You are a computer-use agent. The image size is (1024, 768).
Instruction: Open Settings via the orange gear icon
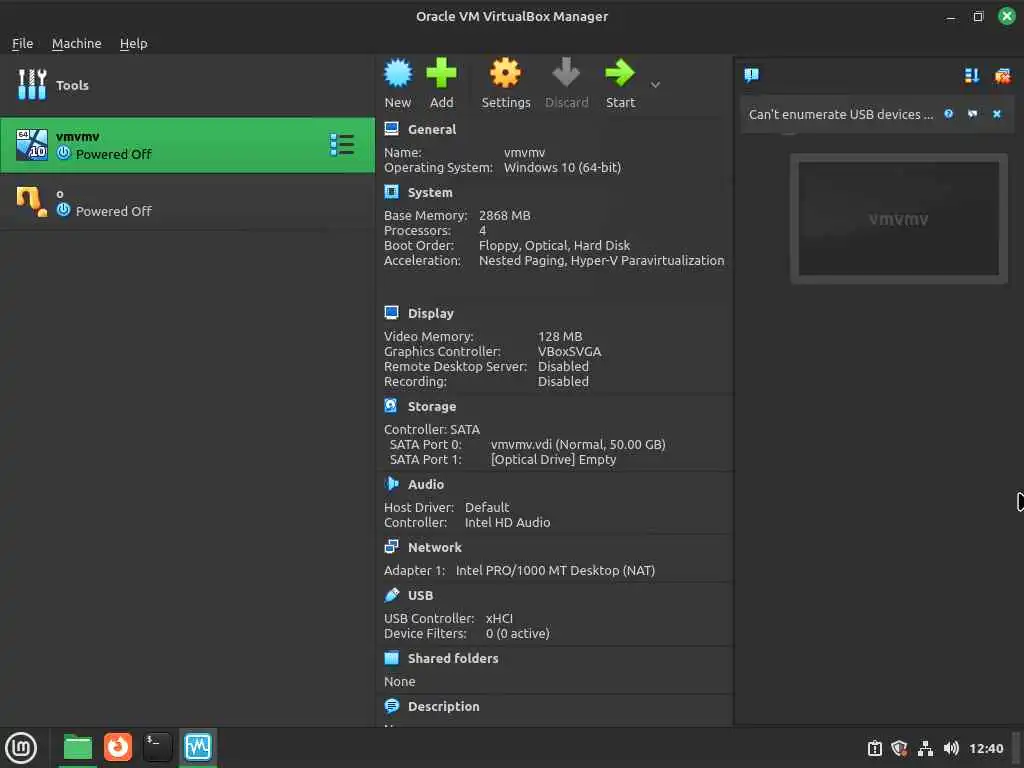tap(505, 73)
